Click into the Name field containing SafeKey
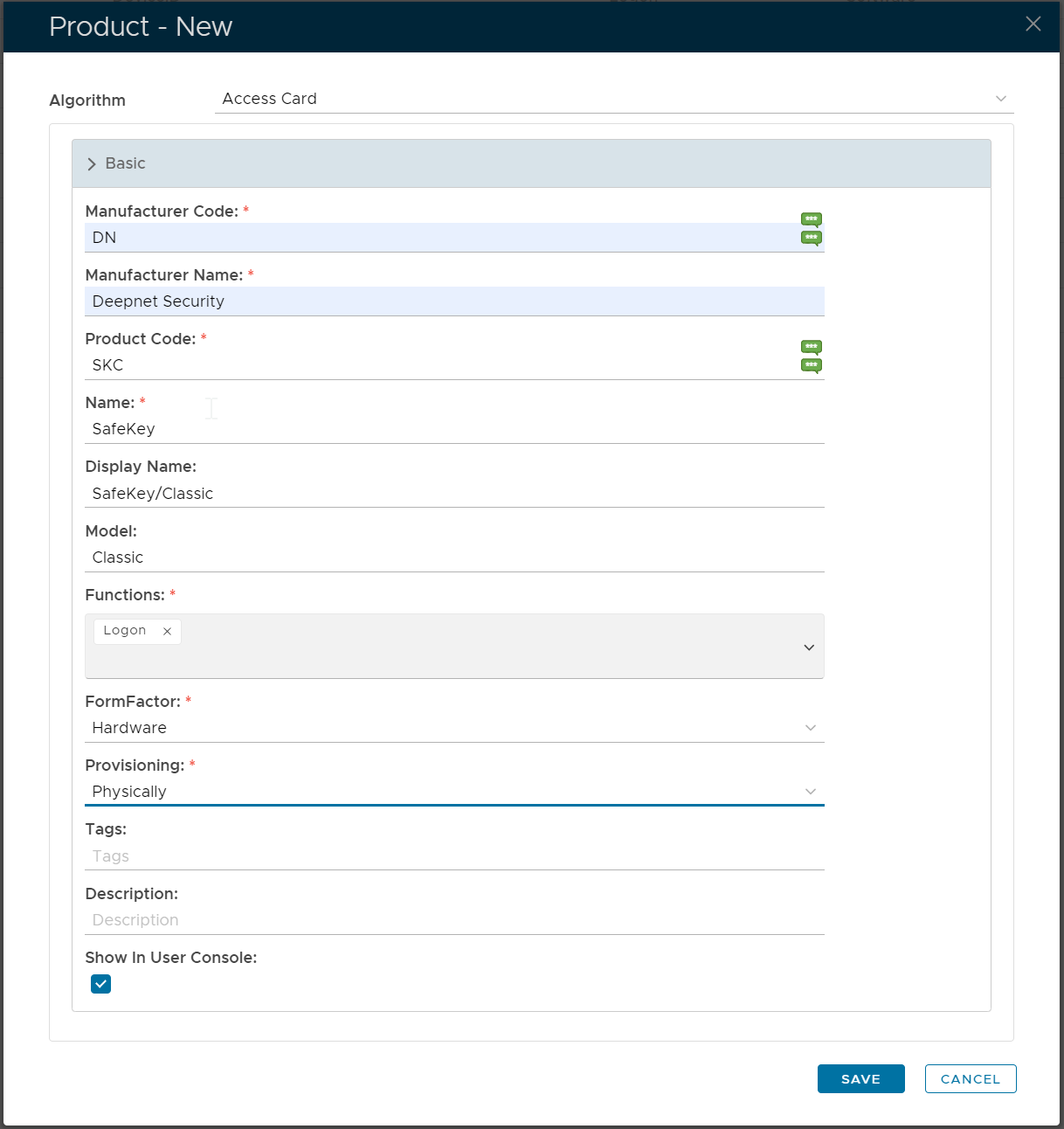This screenshot has height=1129, width=1064. pos(454,429)
